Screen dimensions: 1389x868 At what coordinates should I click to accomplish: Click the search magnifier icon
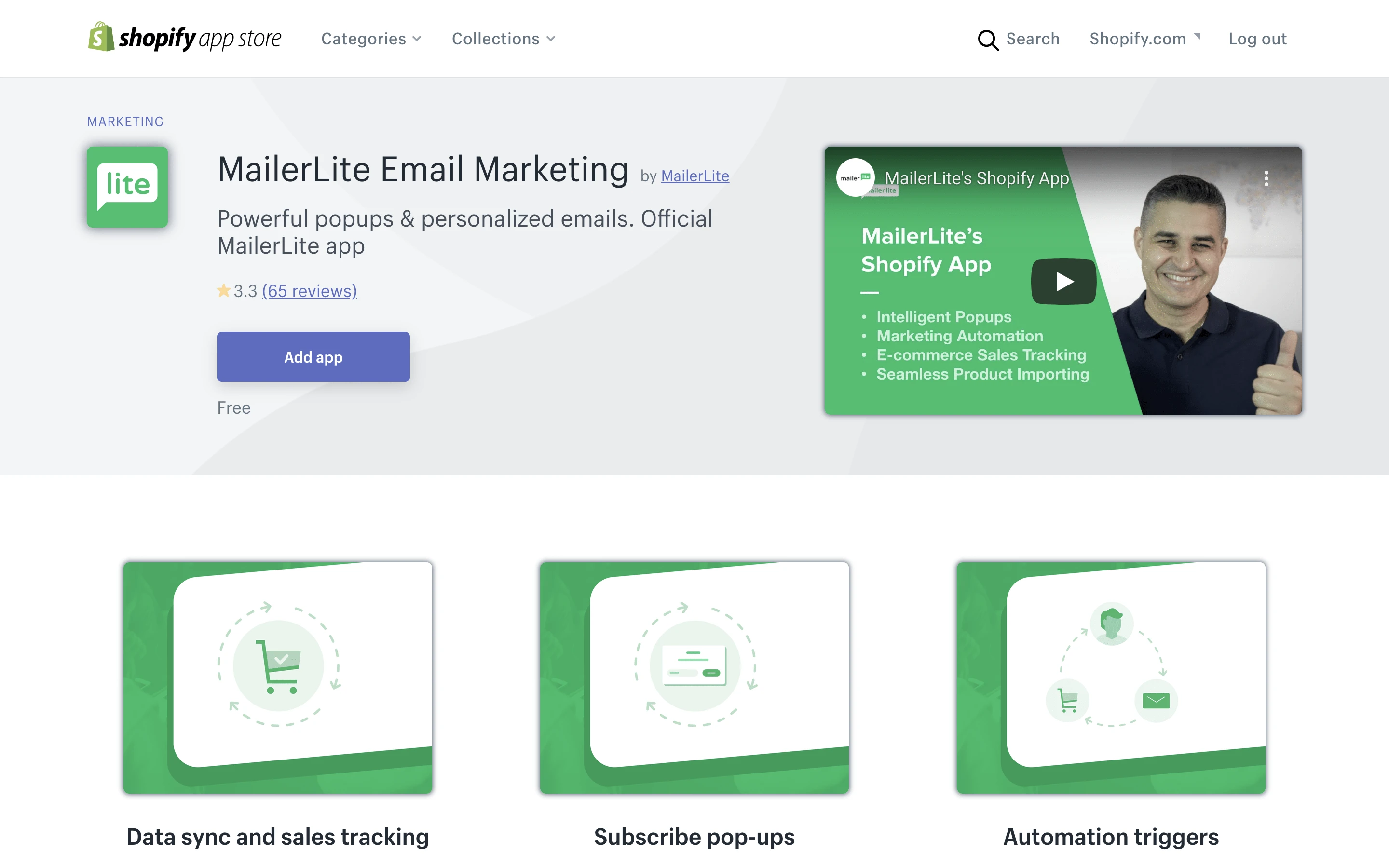[987, 40]
